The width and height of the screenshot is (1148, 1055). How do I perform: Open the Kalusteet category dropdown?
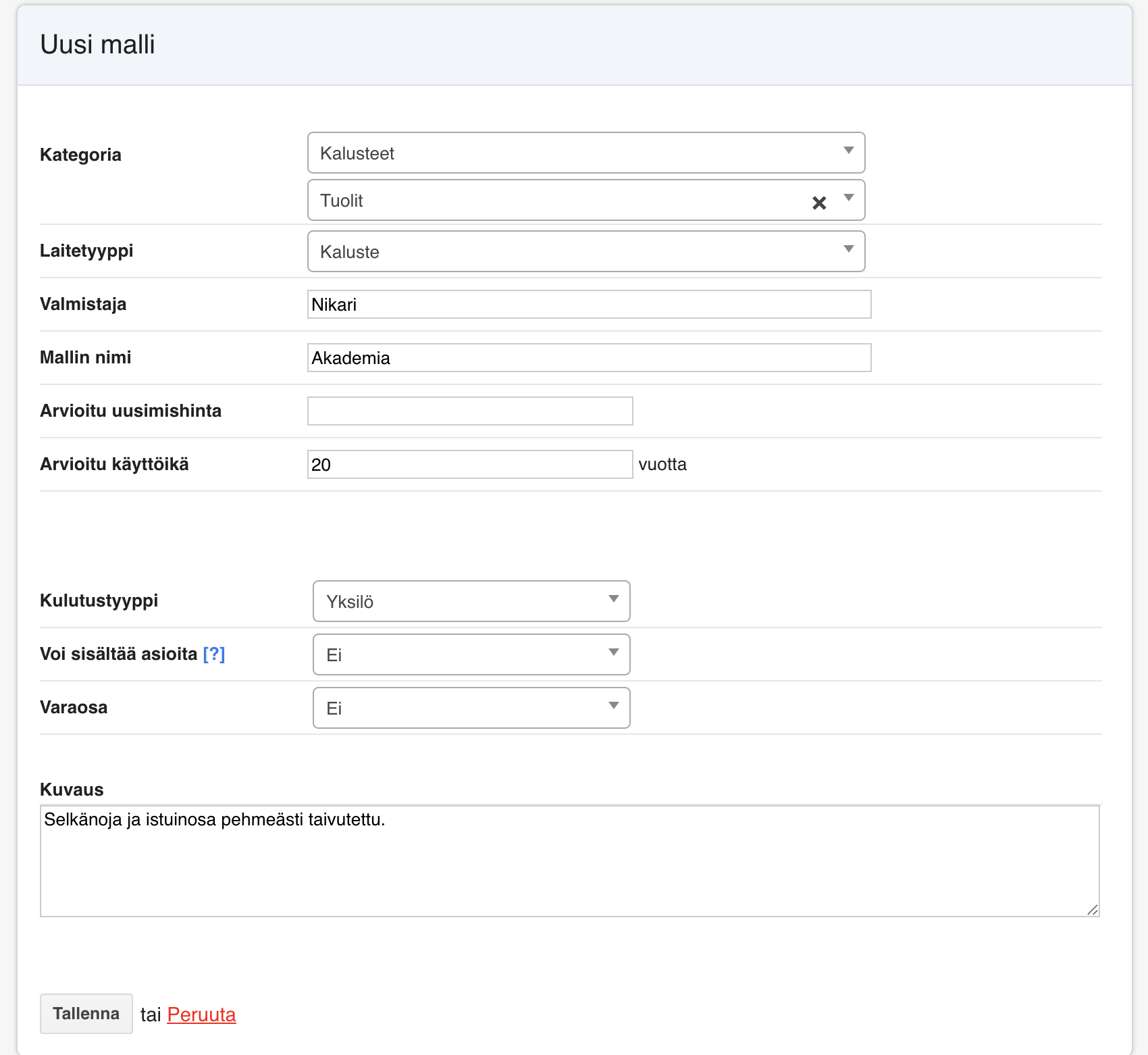(585, 153)
